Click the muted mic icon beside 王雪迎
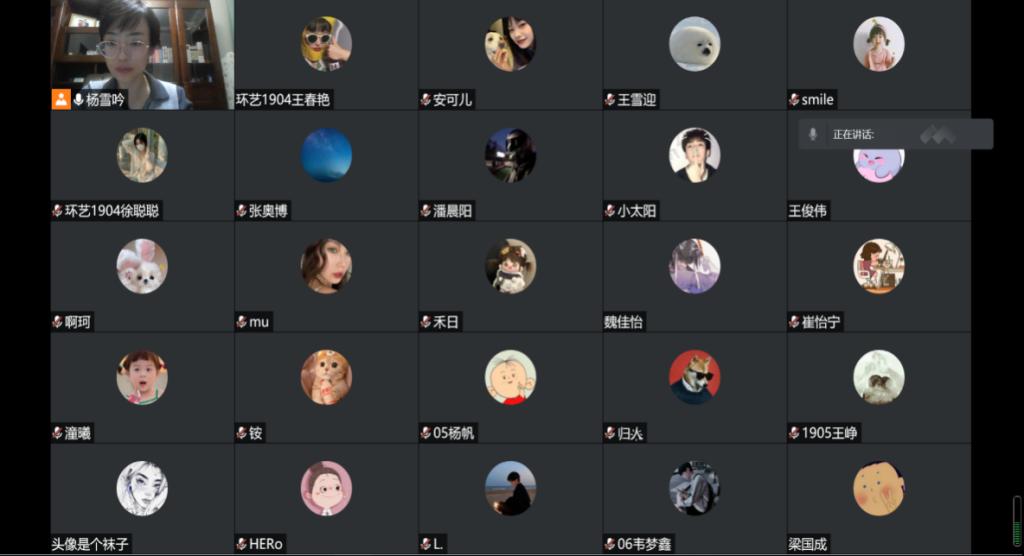Image resolution: width=1024 pixels, height=556 pixels. [x=610, y=99]
